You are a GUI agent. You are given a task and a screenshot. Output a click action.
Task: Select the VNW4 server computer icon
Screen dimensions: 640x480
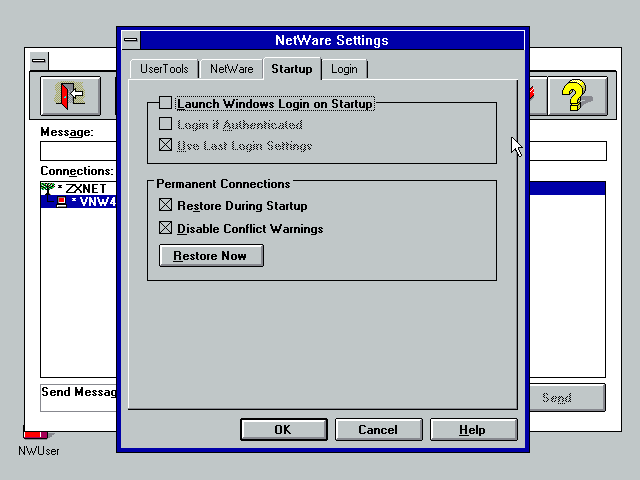tap(61, 202)
